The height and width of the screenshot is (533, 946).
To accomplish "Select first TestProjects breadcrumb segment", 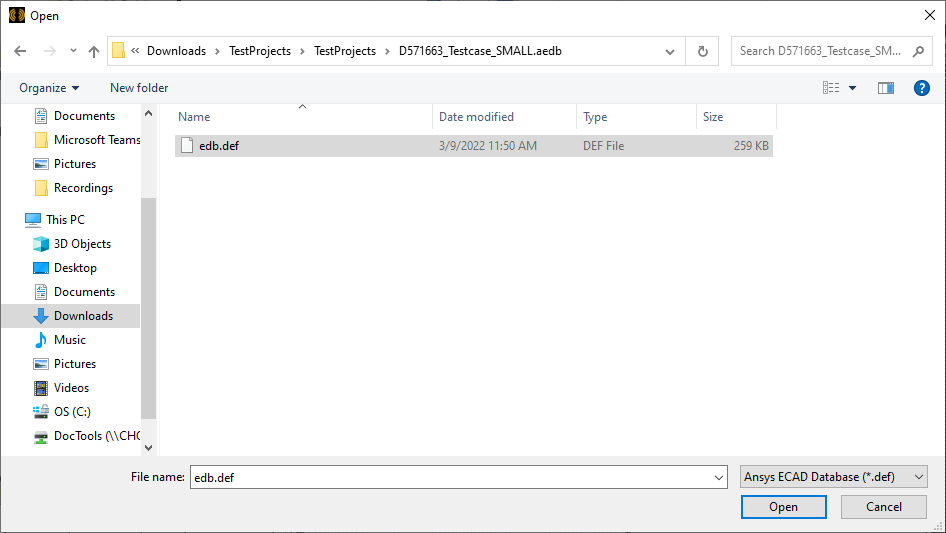I will pos(260,51).
